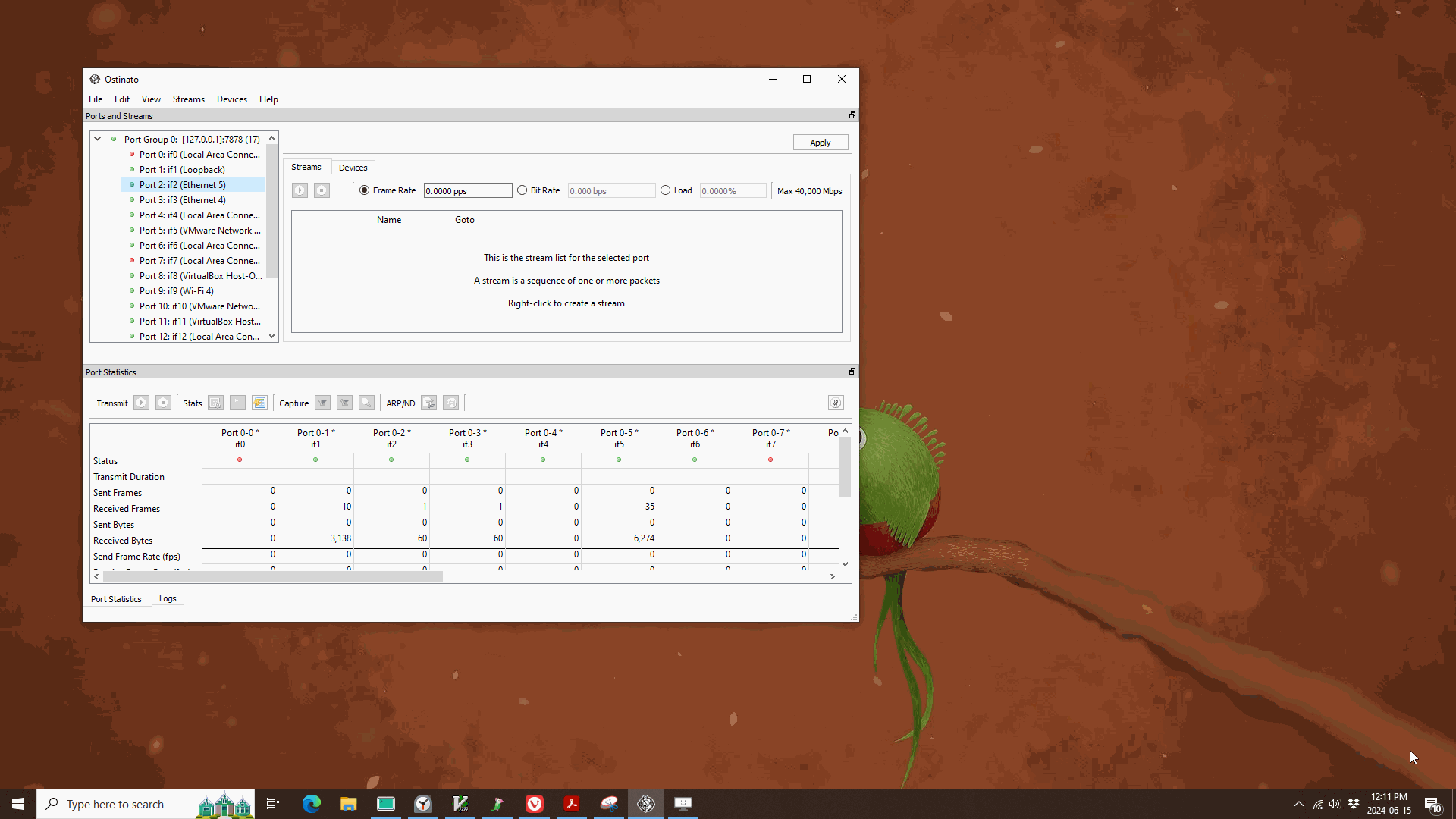This screenshot has width=1456, height=819.
Task: Click the Transmit play/start icon
Action: coord(141,403)
